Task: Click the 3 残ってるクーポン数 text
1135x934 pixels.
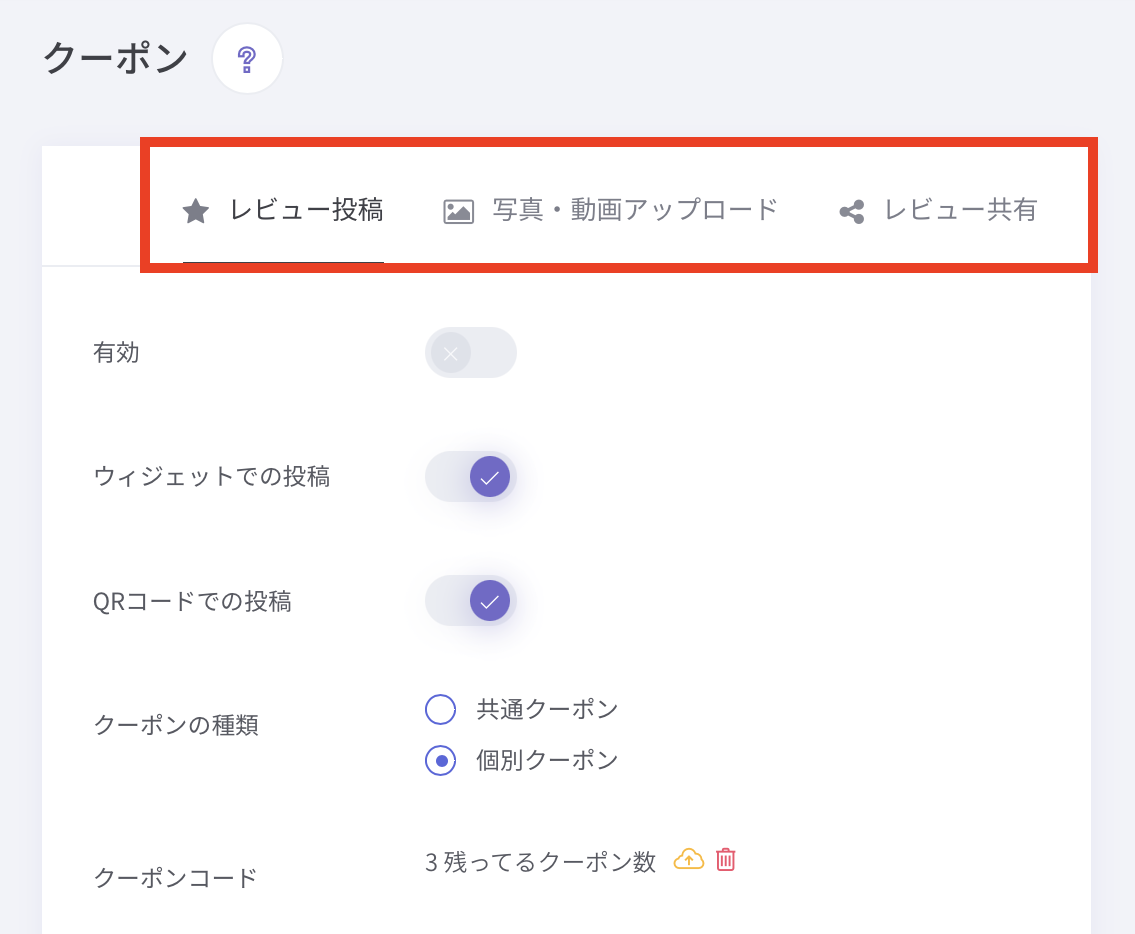Action: (540, 861)
